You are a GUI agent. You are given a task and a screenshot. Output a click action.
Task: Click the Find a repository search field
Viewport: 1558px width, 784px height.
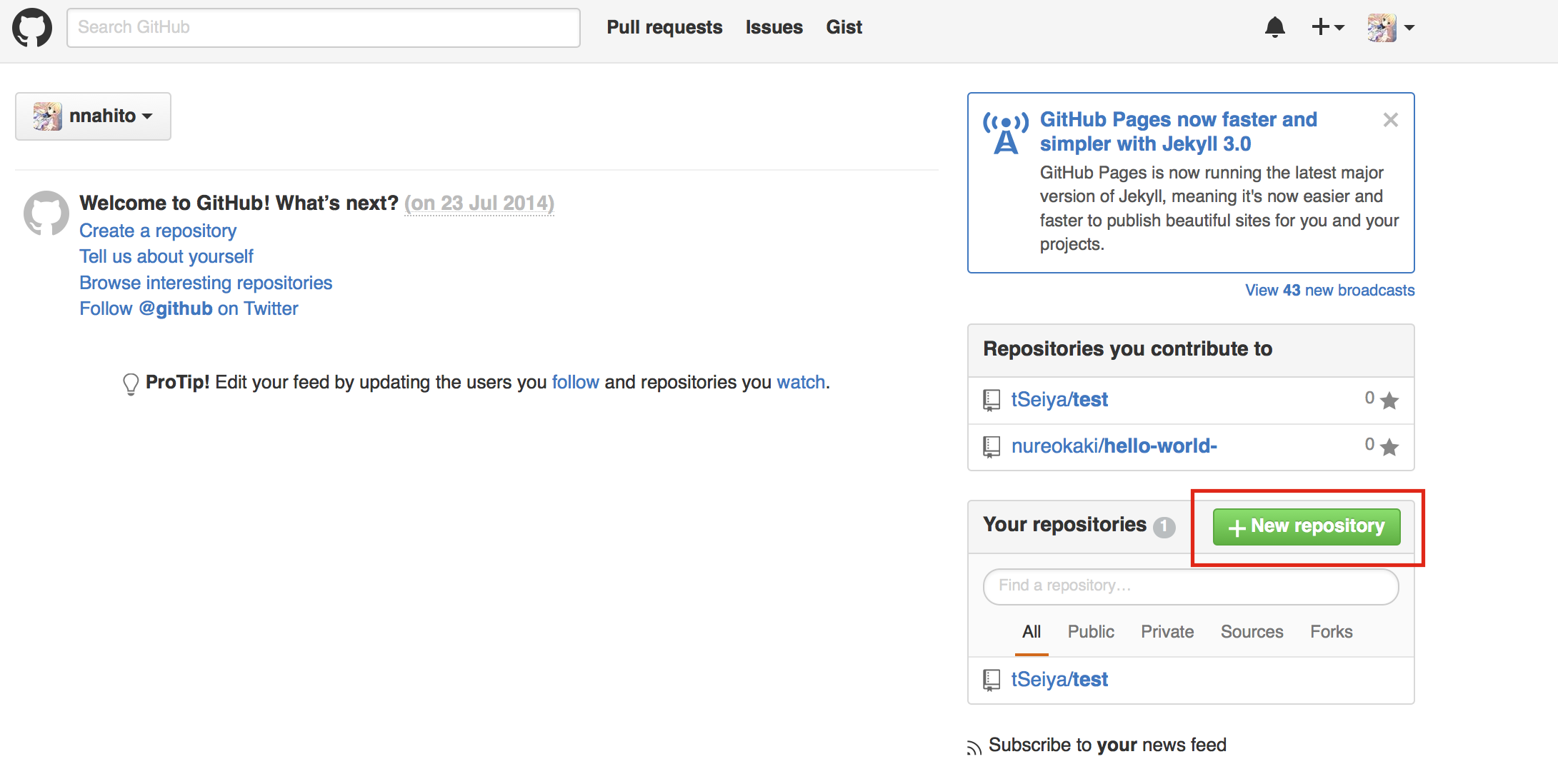point(1189,586)
